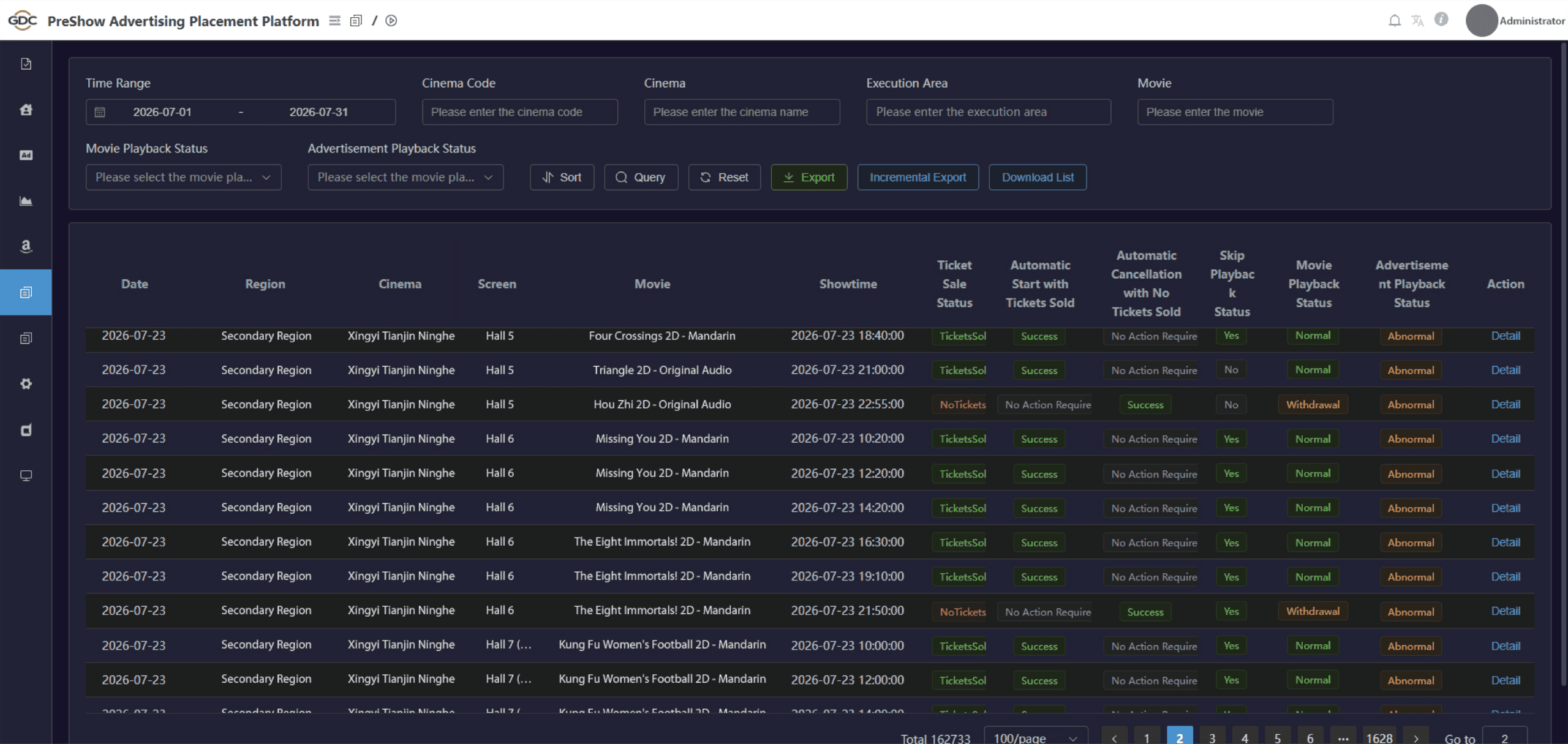The height and width of the screenshot is (744, 1568).
Task: Open the 100/page size selector
Action: pos(1036,737)
